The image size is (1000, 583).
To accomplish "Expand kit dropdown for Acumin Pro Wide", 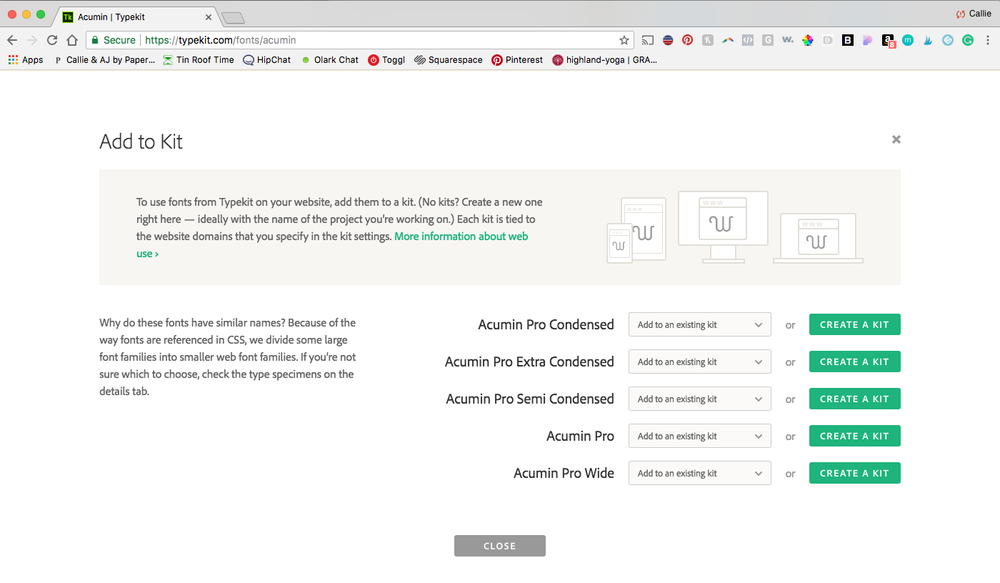I will [700, 473].
